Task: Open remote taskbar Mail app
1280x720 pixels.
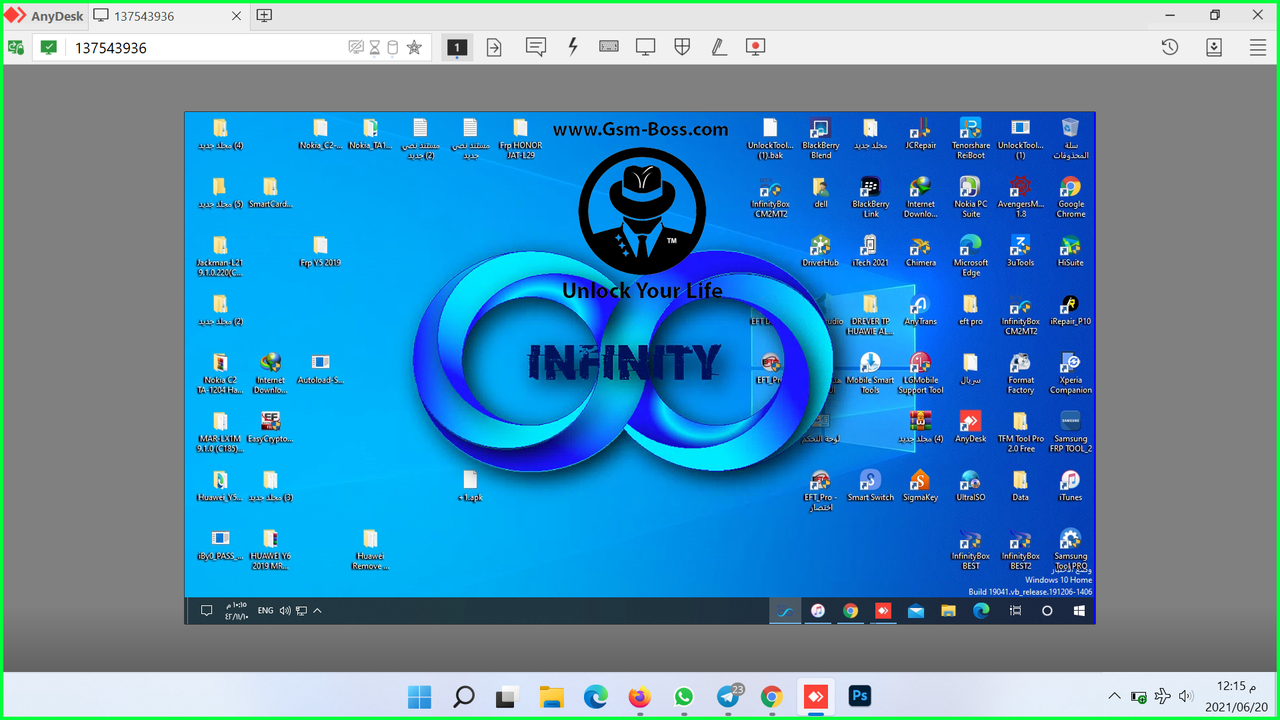Action: coord(915,611)
